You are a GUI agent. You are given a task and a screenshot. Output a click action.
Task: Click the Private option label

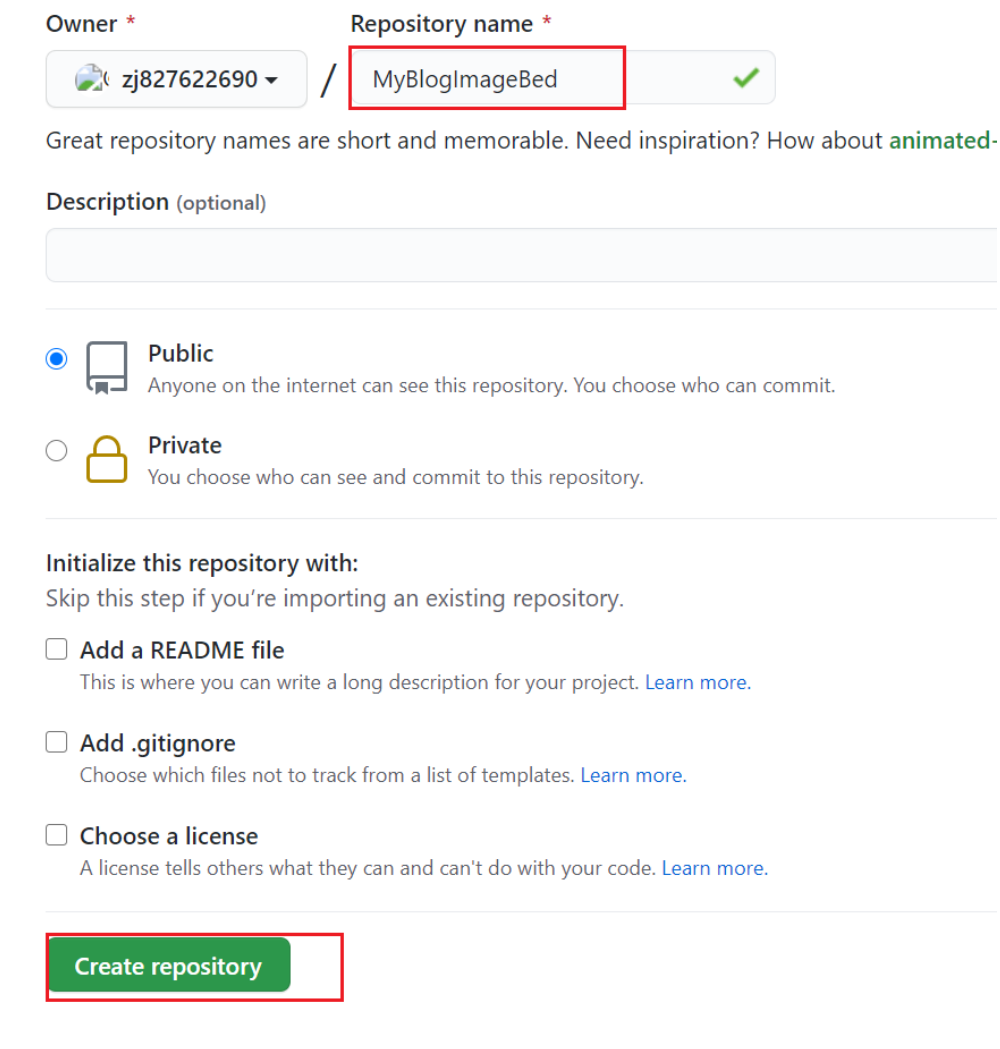point(185,445)
